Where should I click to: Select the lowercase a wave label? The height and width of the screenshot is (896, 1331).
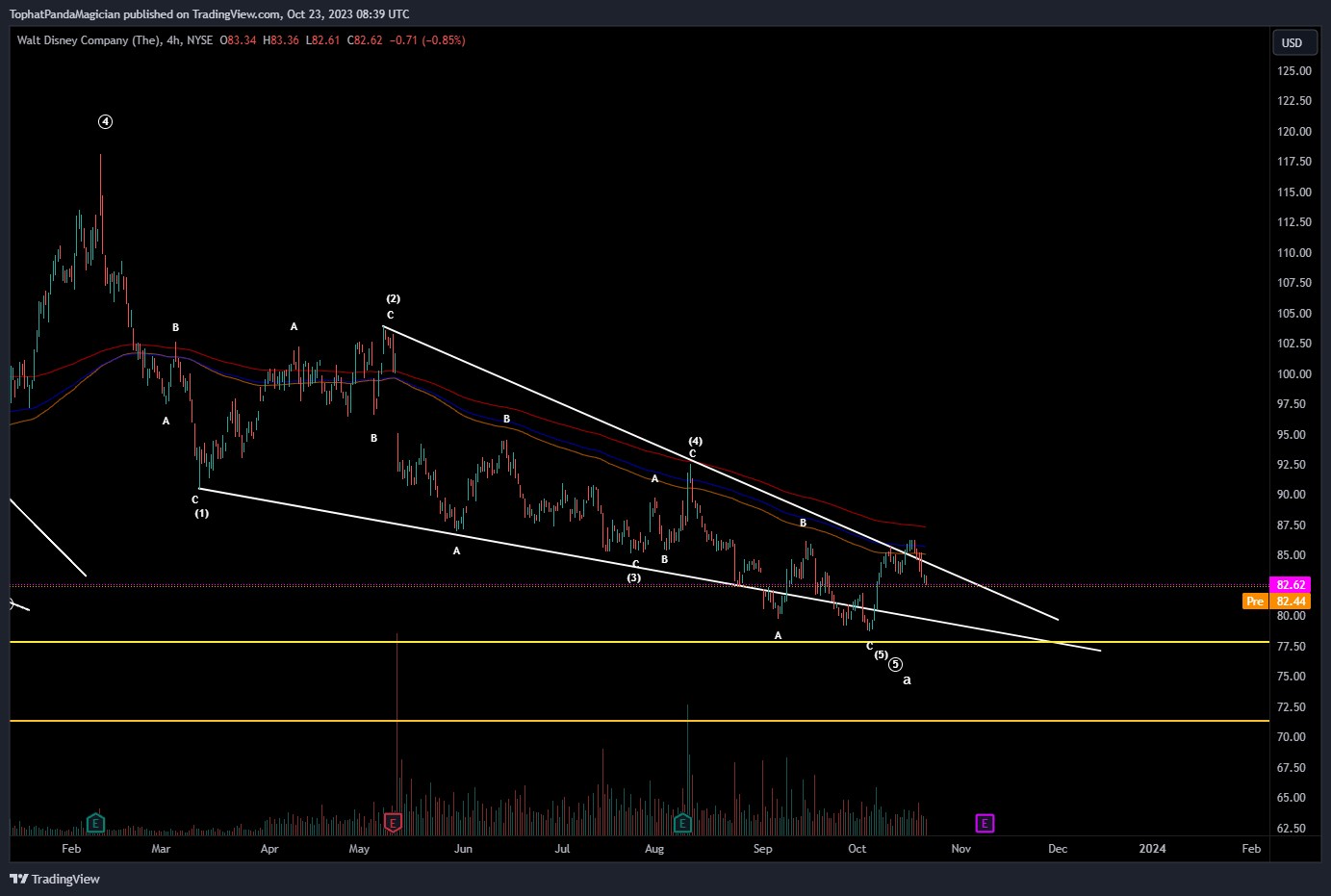[x=907, y=680]
